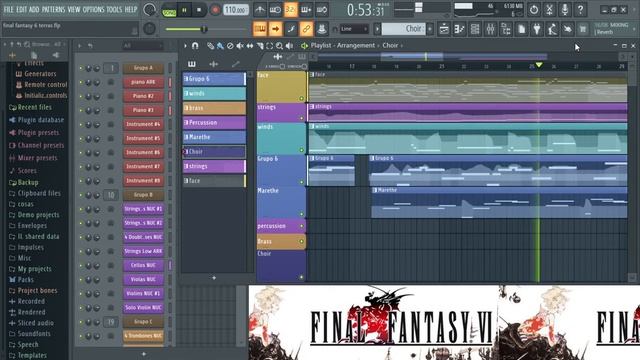
Task: Toggle Song/Pattern mode button
Action: coord(169,10)
